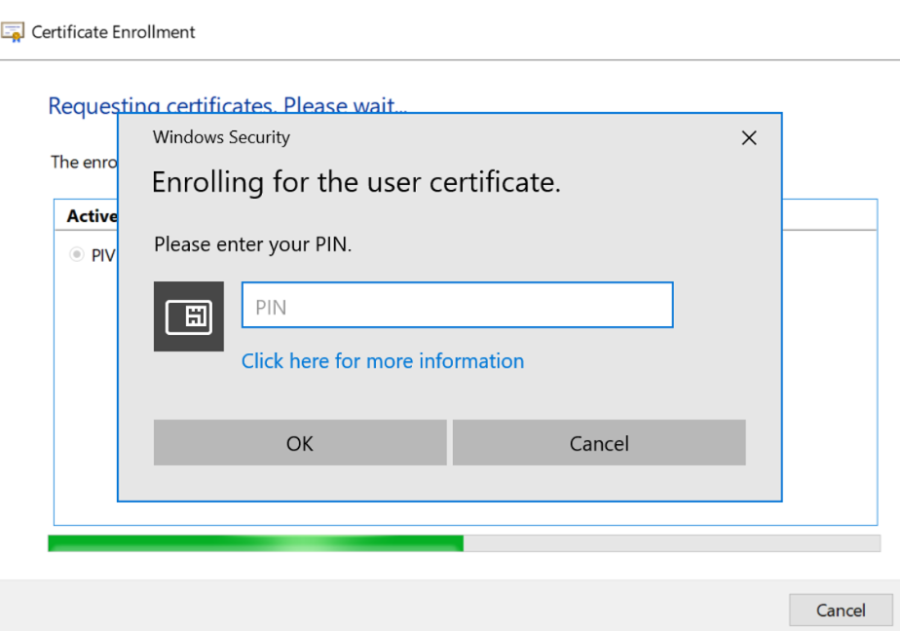Select the PIV radio button
This screenshot has height=631, width=900.
[x=76, y=255]
